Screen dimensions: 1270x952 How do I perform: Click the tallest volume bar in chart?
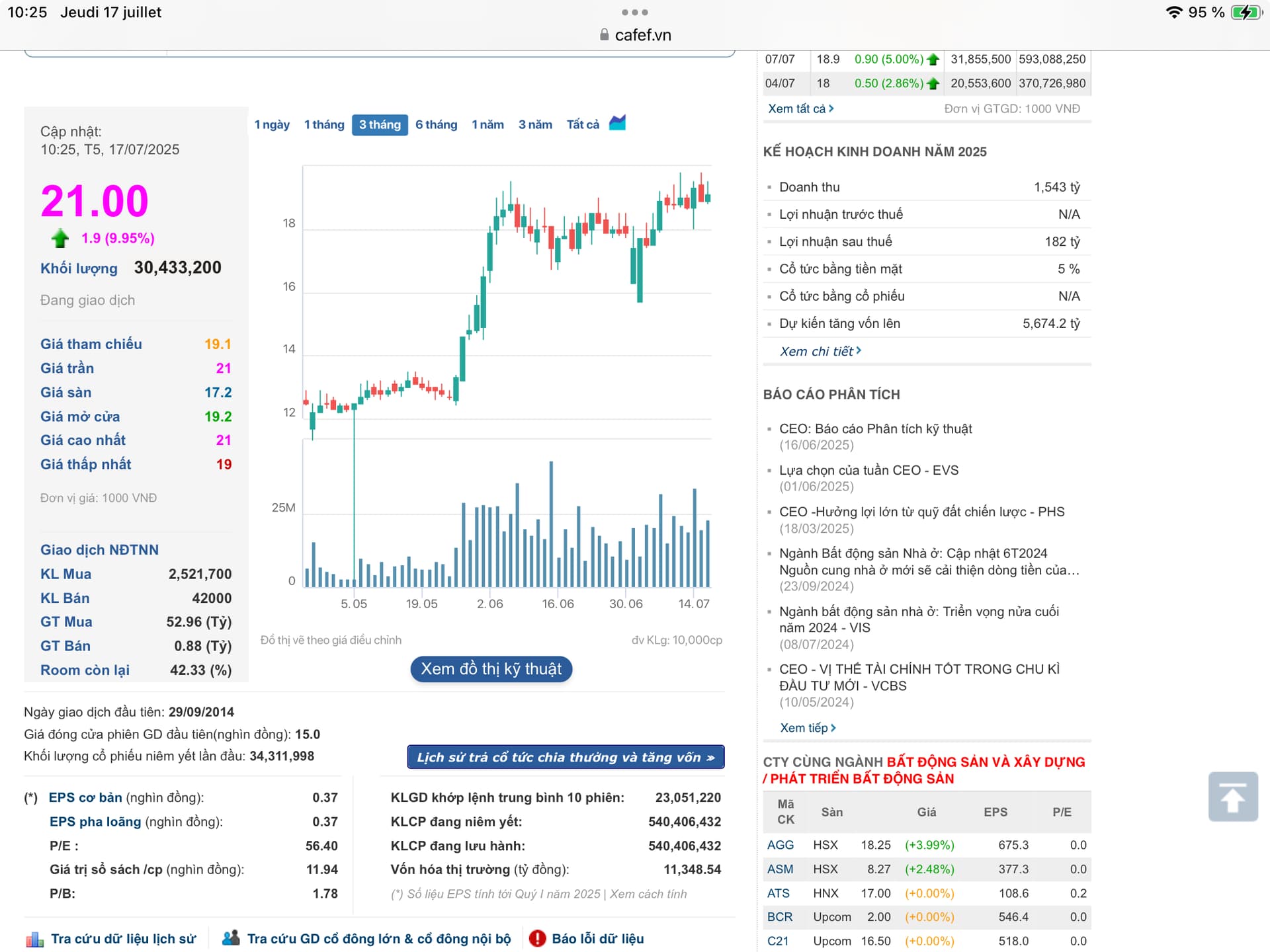(551, 524)
